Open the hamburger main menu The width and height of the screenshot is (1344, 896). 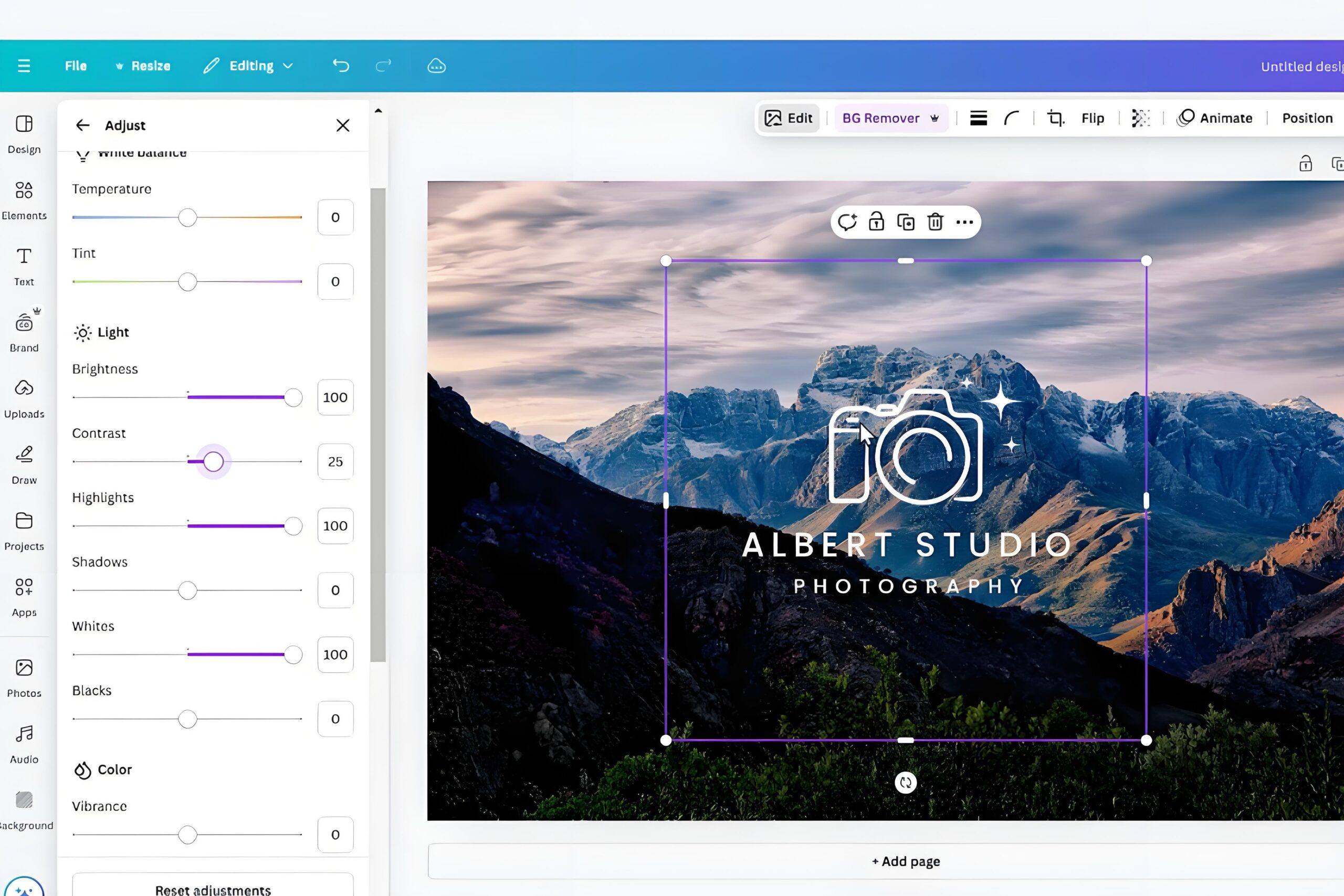pyautogui.click(x=24, y=66)
